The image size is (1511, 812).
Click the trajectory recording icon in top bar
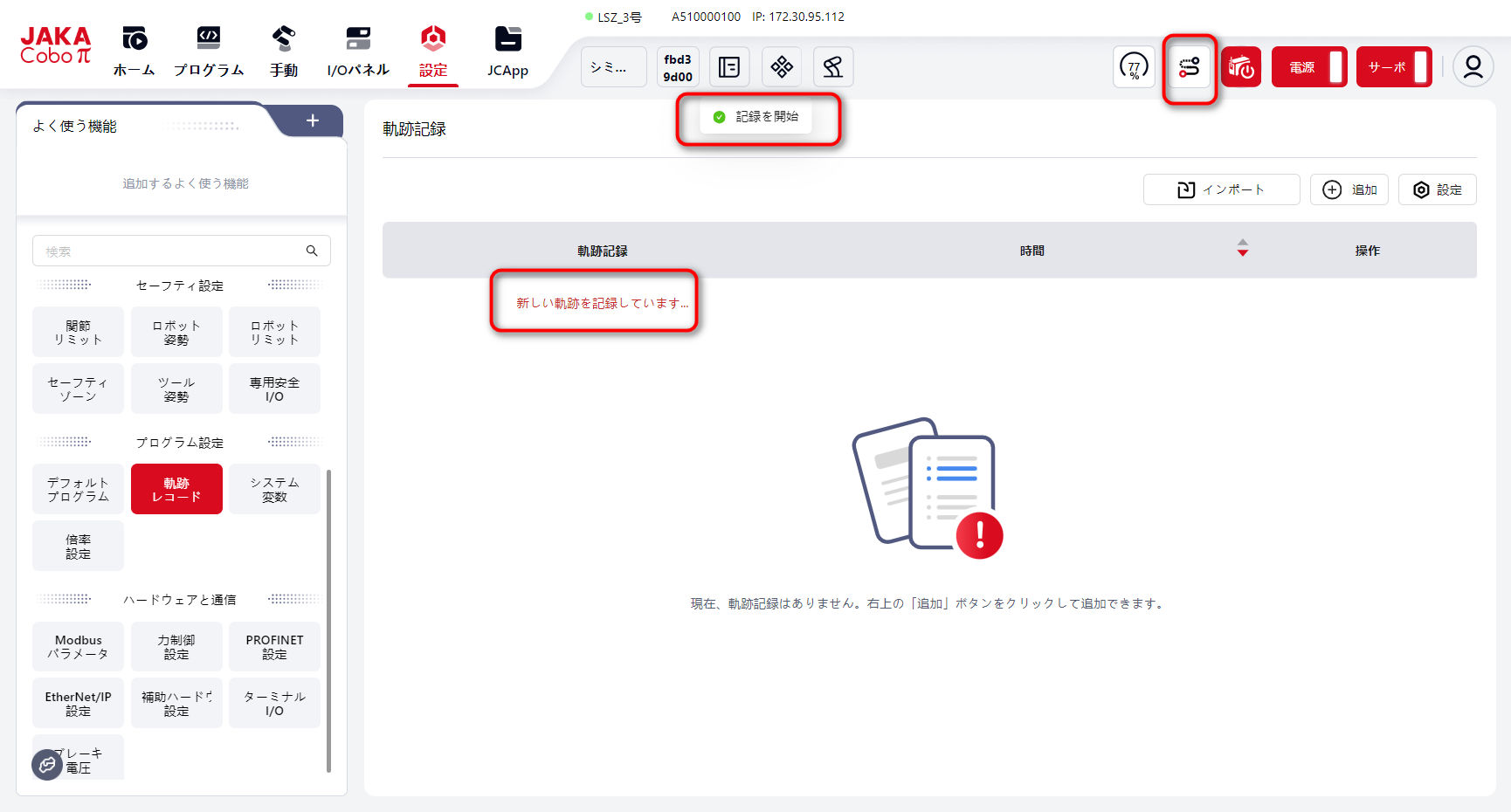(x=1189, y=67)
